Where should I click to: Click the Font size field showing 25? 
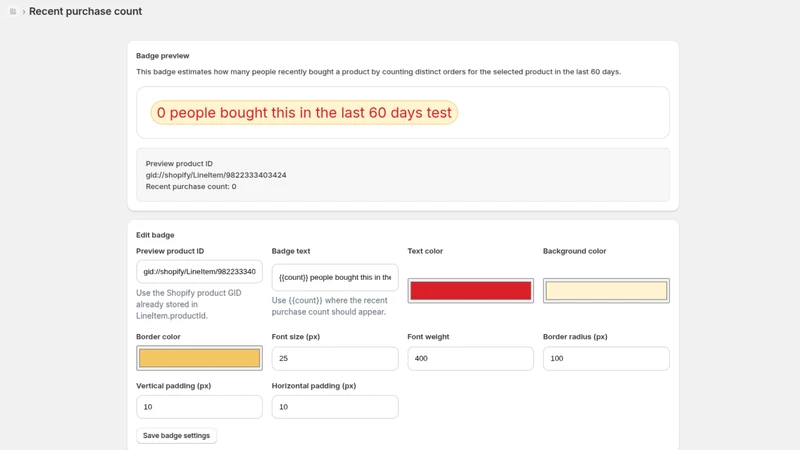point(335,358)
